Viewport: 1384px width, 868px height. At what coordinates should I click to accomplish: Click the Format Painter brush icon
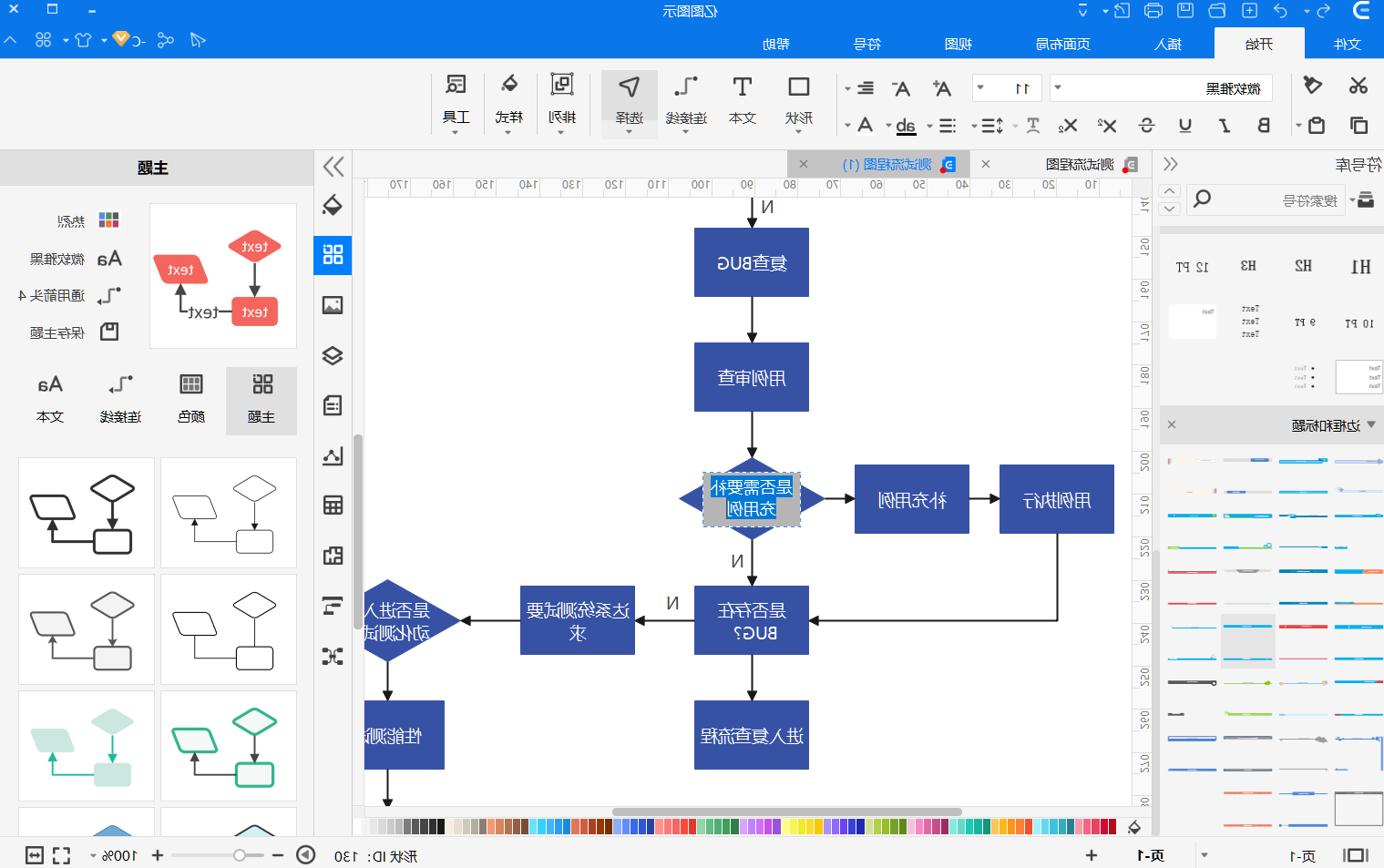click(x=1312, y=86)
